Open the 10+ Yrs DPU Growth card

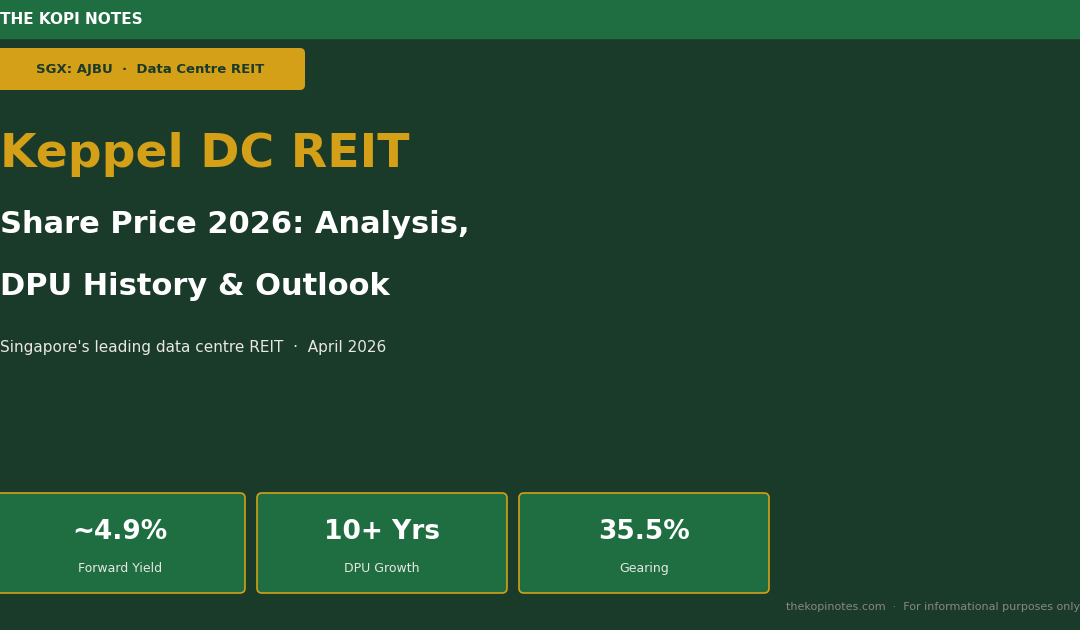point(382,543)
